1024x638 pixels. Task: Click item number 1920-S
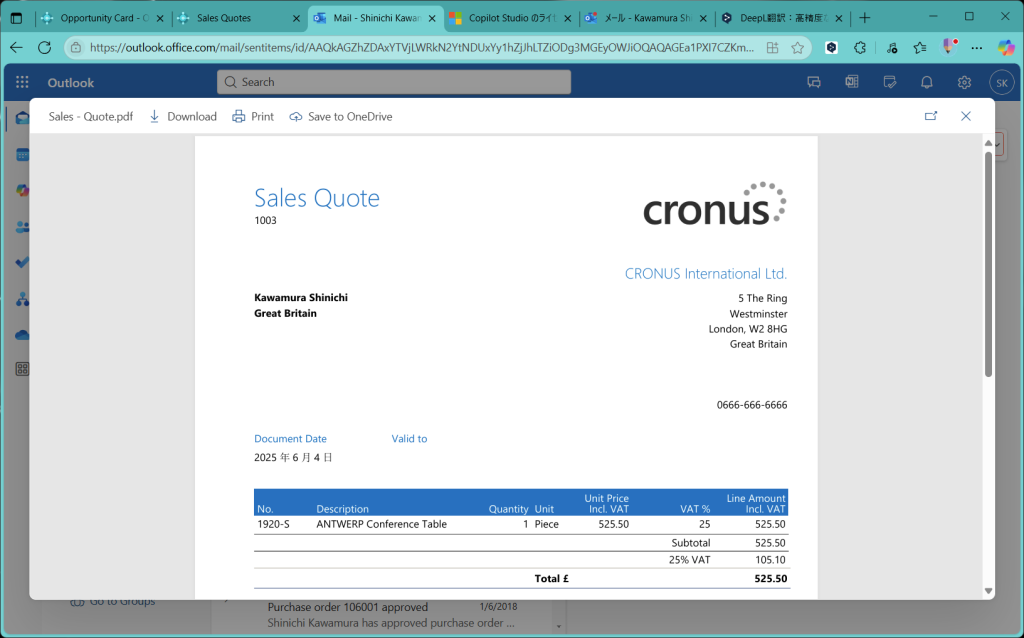(x=273, y=524)
